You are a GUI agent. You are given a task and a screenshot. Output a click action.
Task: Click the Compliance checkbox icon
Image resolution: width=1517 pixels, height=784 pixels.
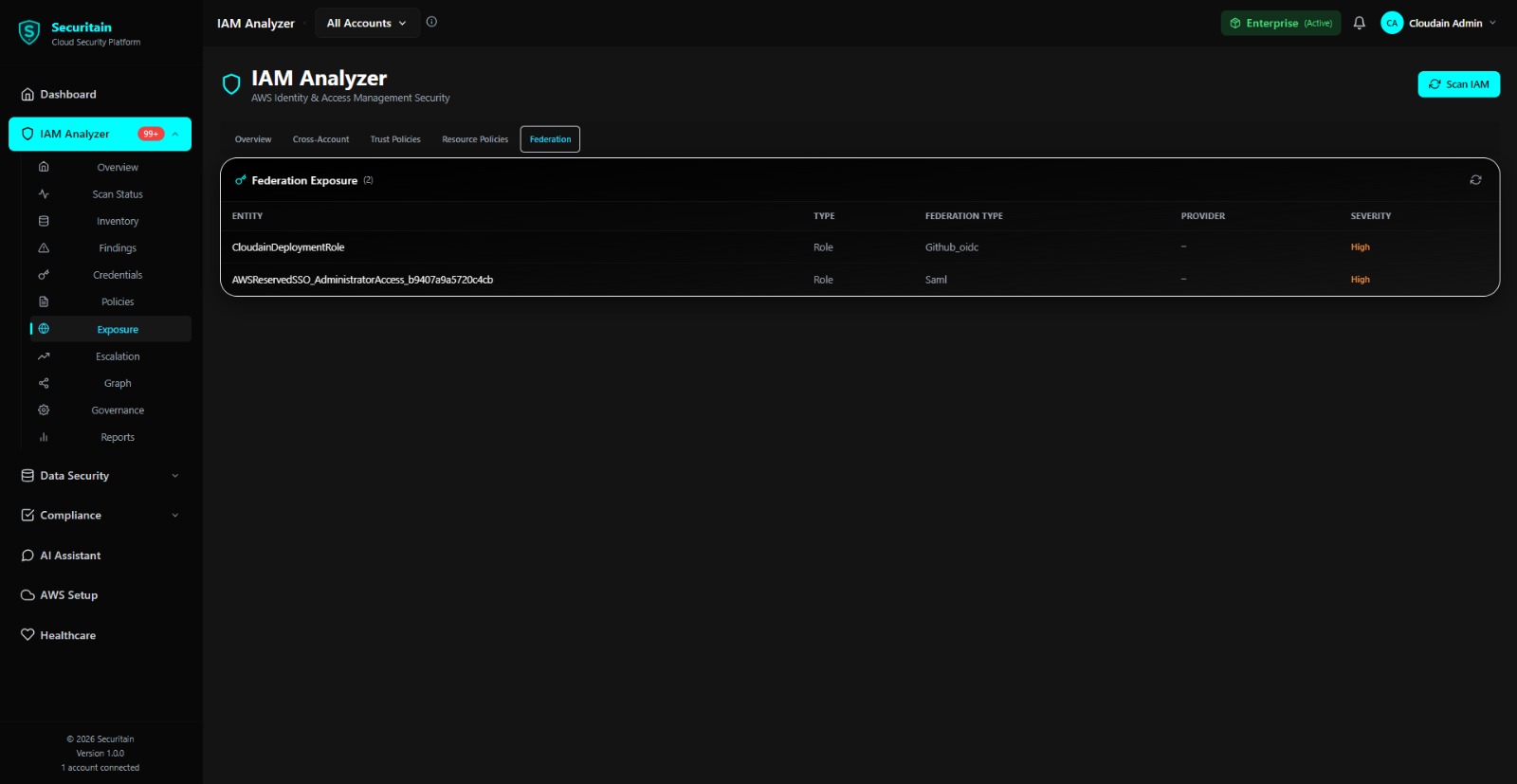[x=27, y=516]
